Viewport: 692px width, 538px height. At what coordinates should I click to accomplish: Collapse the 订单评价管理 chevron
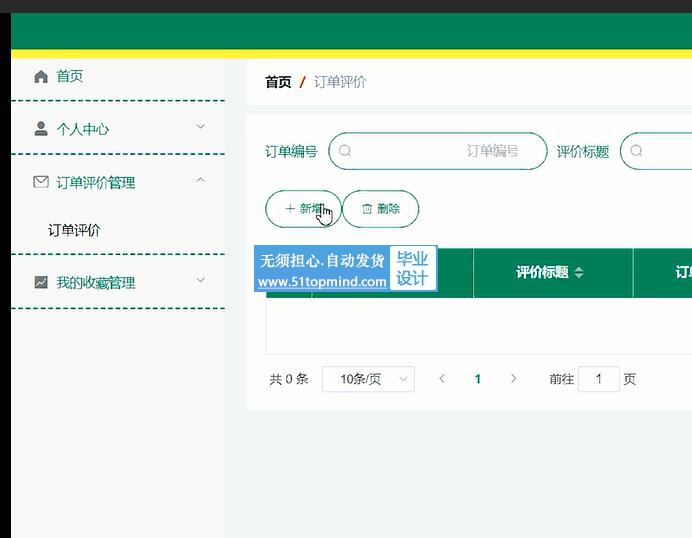[200, 181]
